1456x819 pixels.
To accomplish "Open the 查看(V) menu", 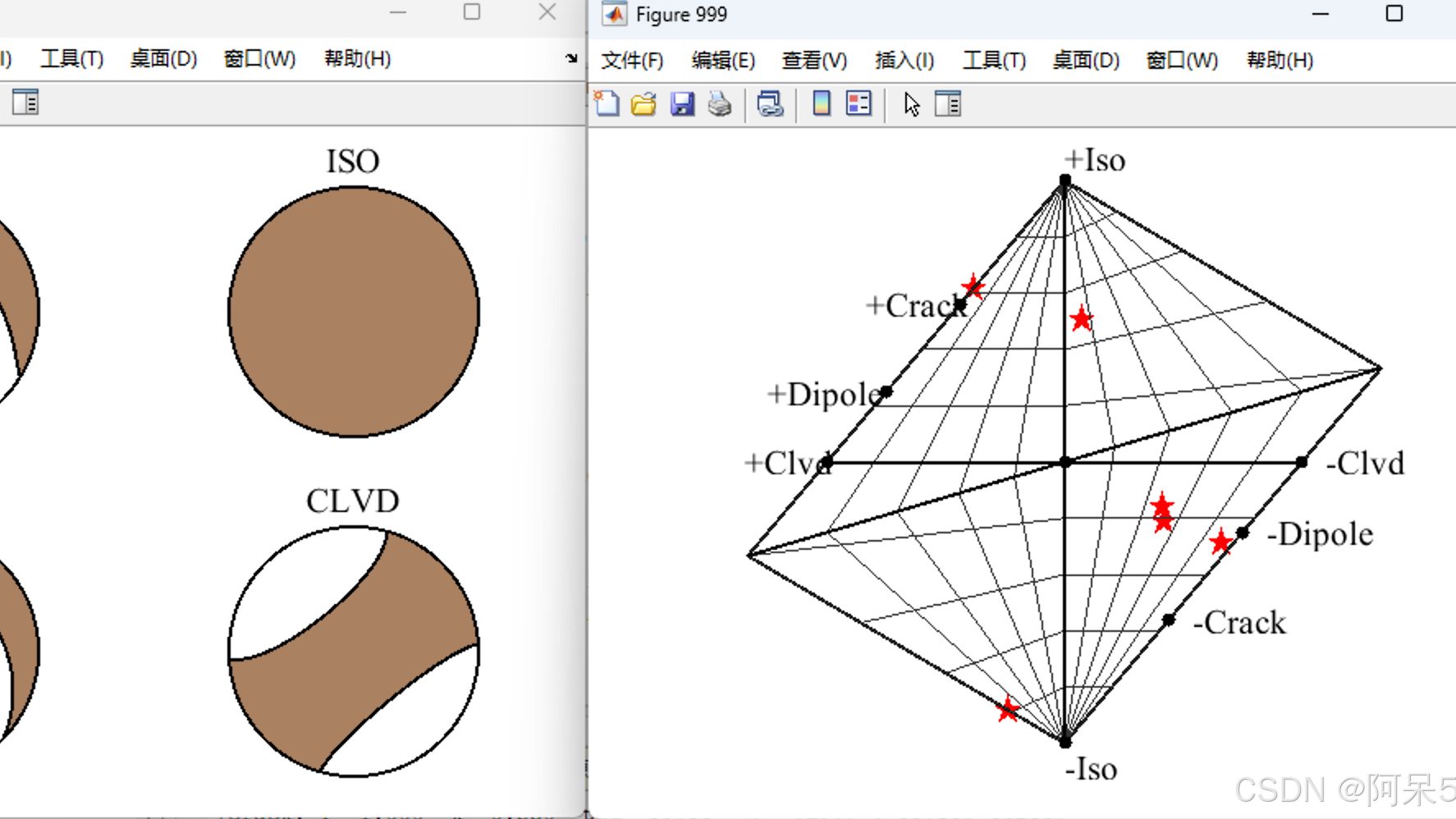I will coord(813,60).
